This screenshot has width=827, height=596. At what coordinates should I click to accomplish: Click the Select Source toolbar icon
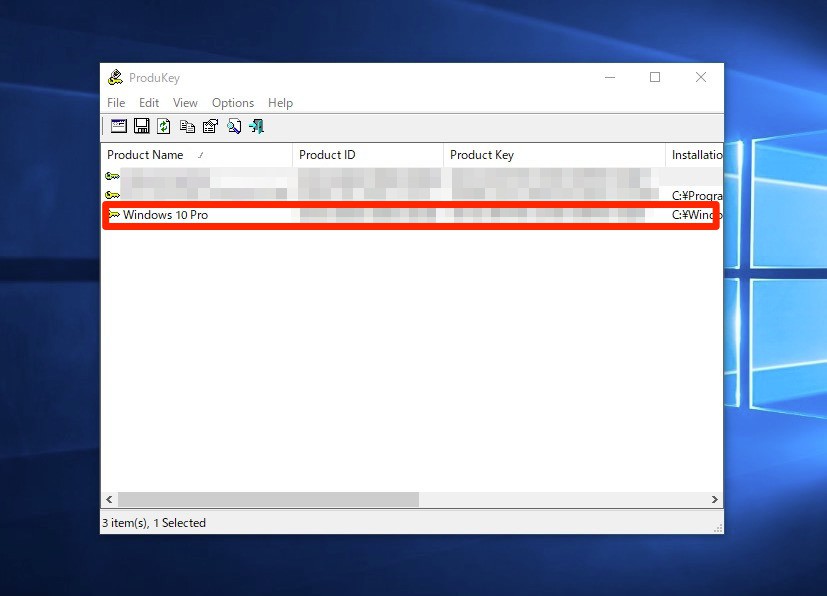(119, 126)
